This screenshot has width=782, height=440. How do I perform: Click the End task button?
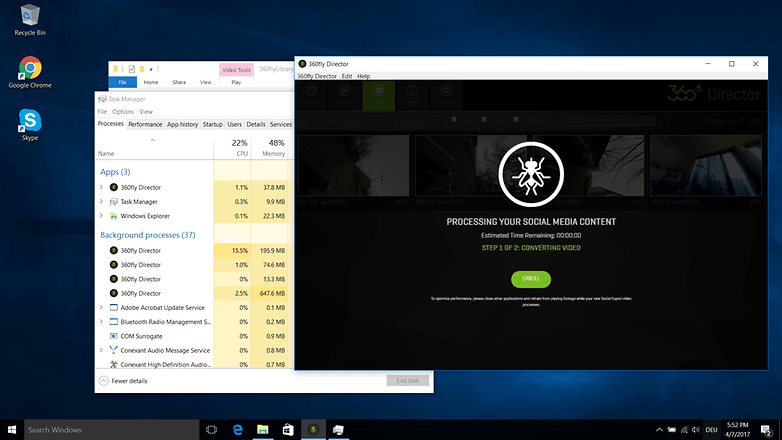point(407,381)
